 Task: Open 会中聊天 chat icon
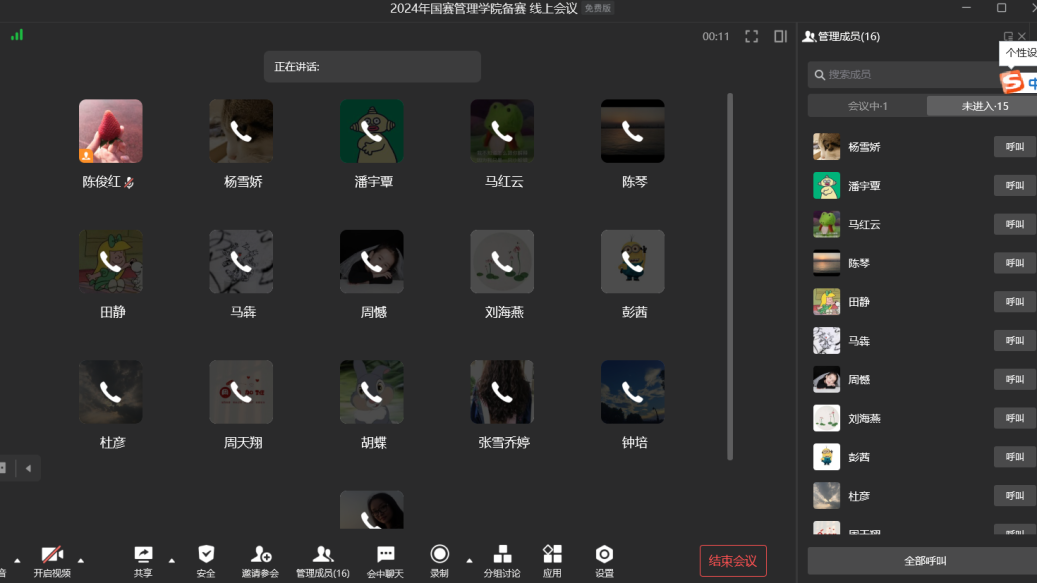pyautogui.click(x=385, y=555)
